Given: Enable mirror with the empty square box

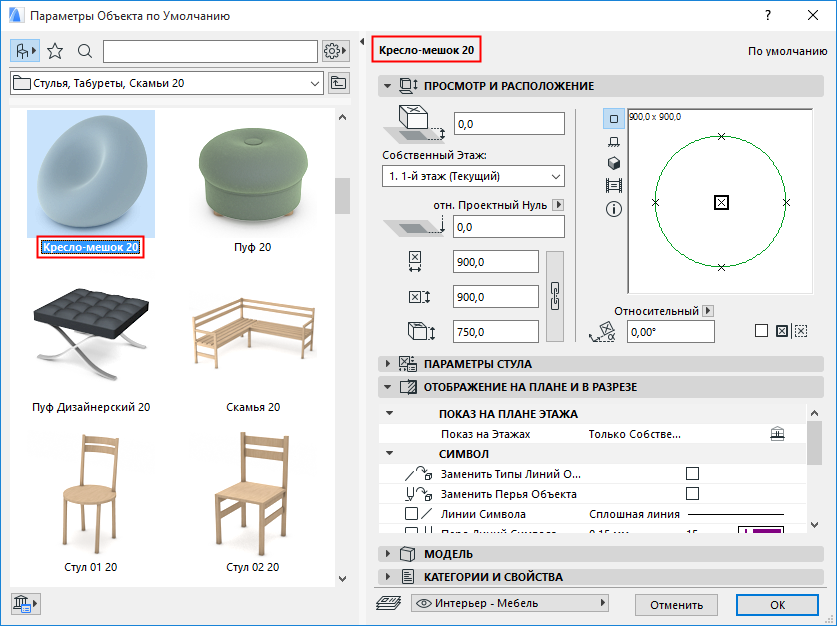Looking at the screenshot, I should pyautogui.click(x=762, y=331).
